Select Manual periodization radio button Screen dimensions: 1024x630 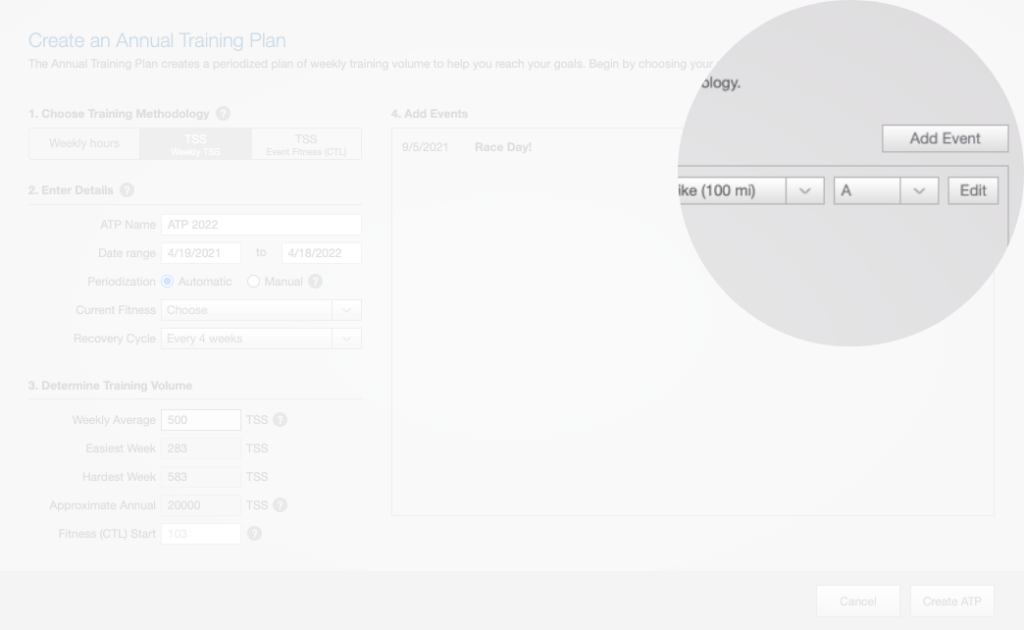pyautogui.click(x=253, y=282)
